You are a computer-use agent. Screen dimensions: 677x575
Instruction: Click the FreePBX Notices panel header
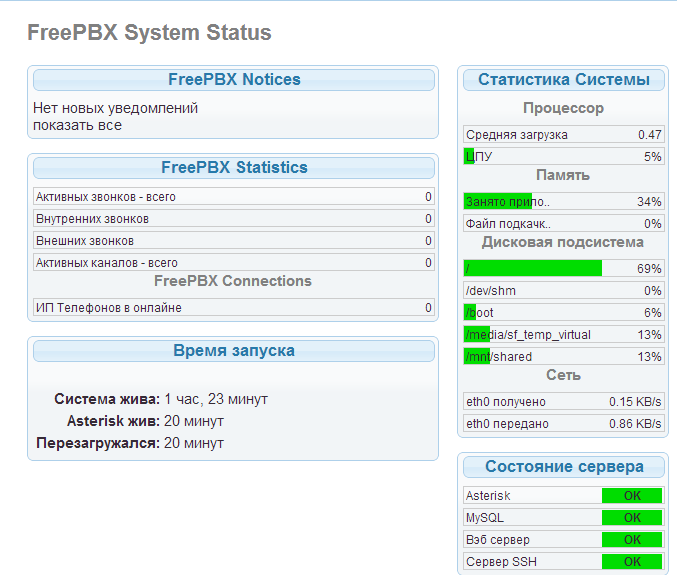pos(234,80)
